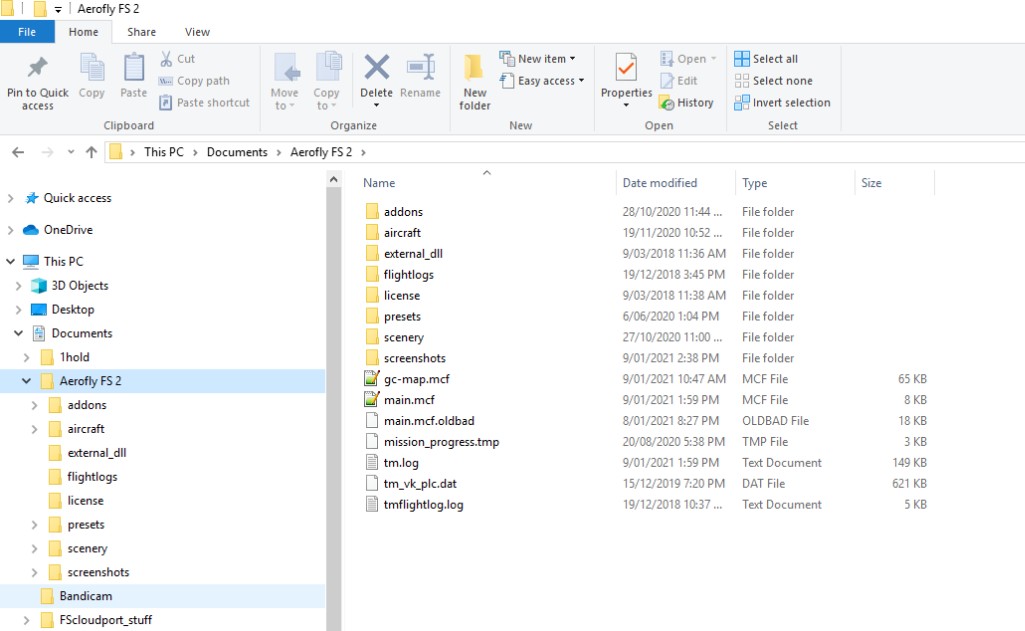Expand the 1hold folder node
This screenshot has height=631, width=1025.
pyautogui.click(x=26, y=357)
